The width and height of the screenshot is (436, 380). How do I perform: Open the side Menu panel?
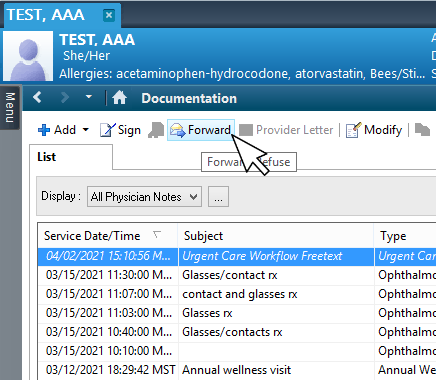10,108
